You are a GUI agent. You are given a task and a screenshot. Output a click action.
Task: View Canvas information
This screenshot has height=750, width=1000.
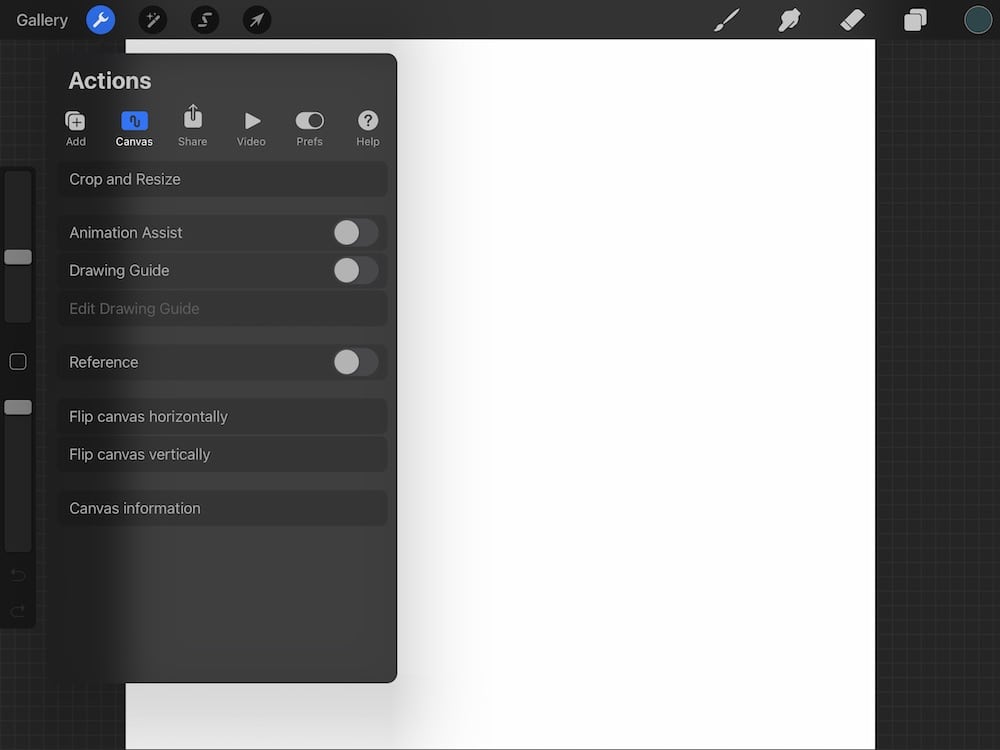coord(222,508)
